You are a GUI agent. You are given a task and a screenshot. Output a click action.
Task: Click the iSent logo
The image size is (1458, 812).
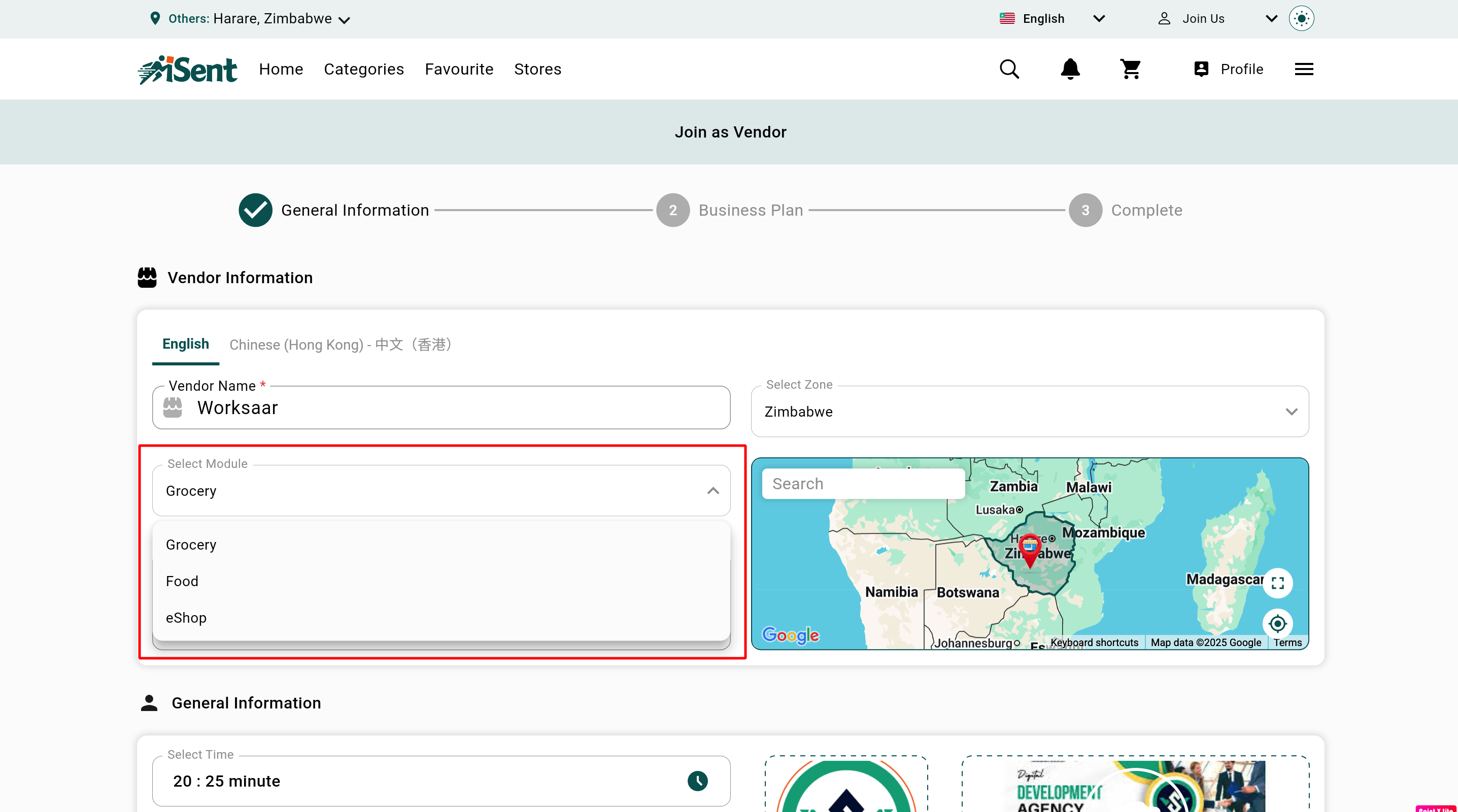(x=187, y=70)
